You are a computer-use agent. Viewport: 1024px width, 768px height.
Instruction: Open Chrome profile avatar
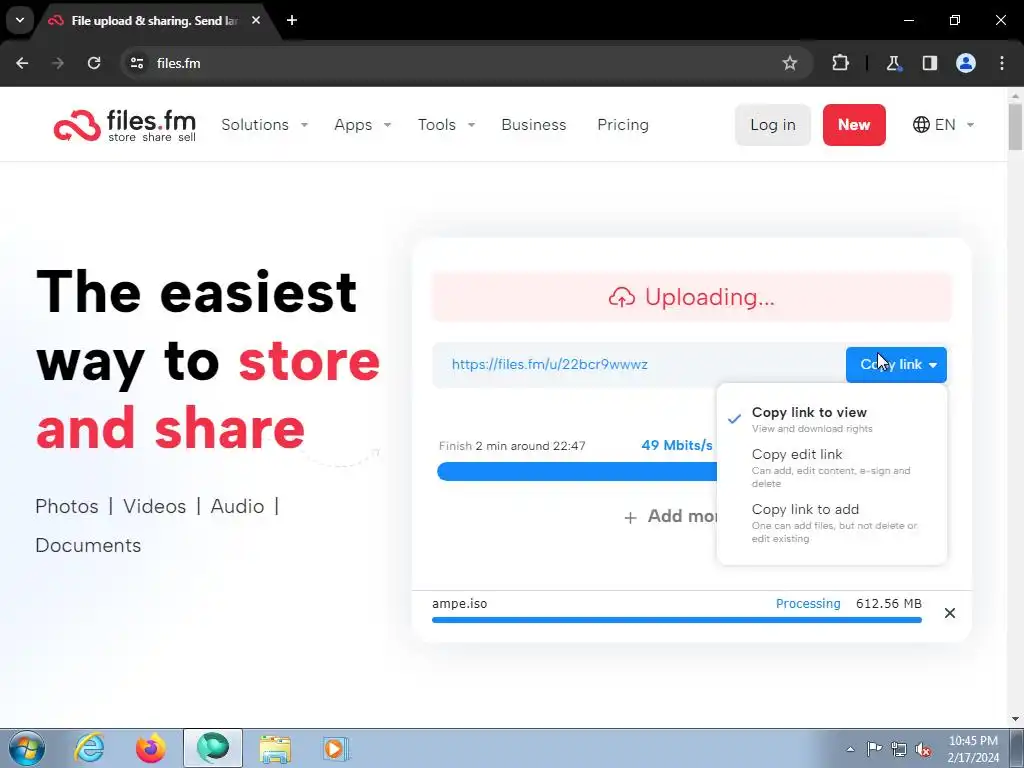(966, 63)
